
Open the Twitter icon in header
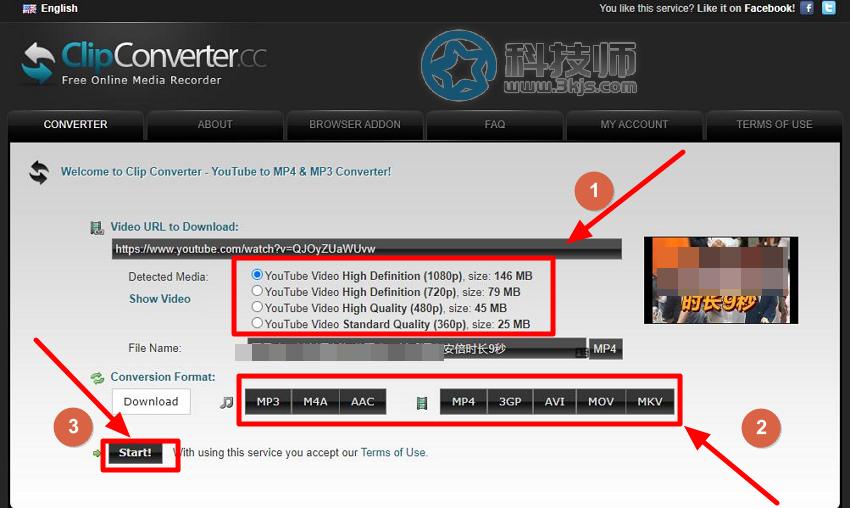click(x=829, y=8)
